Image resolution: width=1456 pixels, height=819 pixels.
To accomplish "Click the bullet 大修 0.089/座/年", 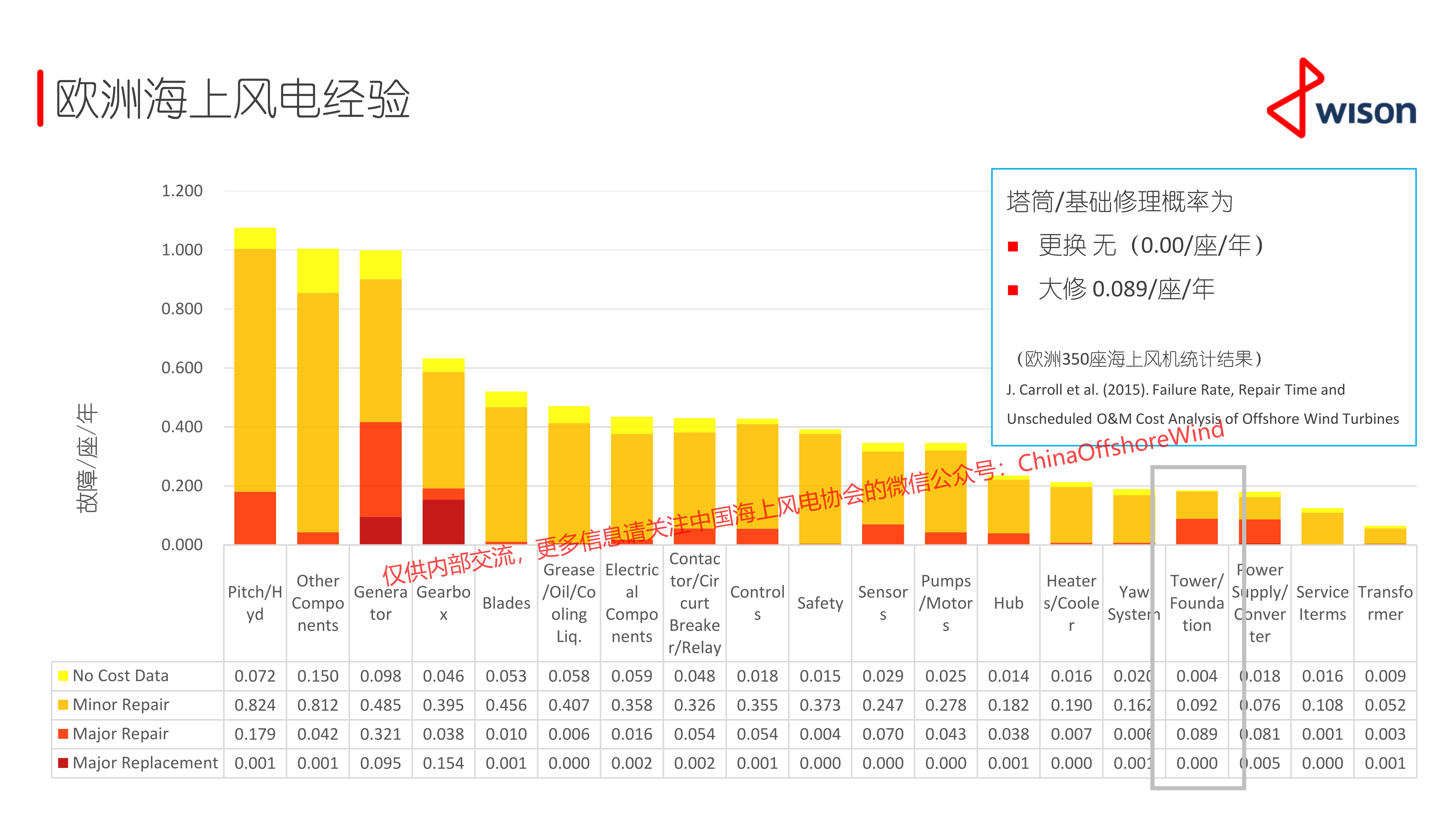I will point(1126,289).
